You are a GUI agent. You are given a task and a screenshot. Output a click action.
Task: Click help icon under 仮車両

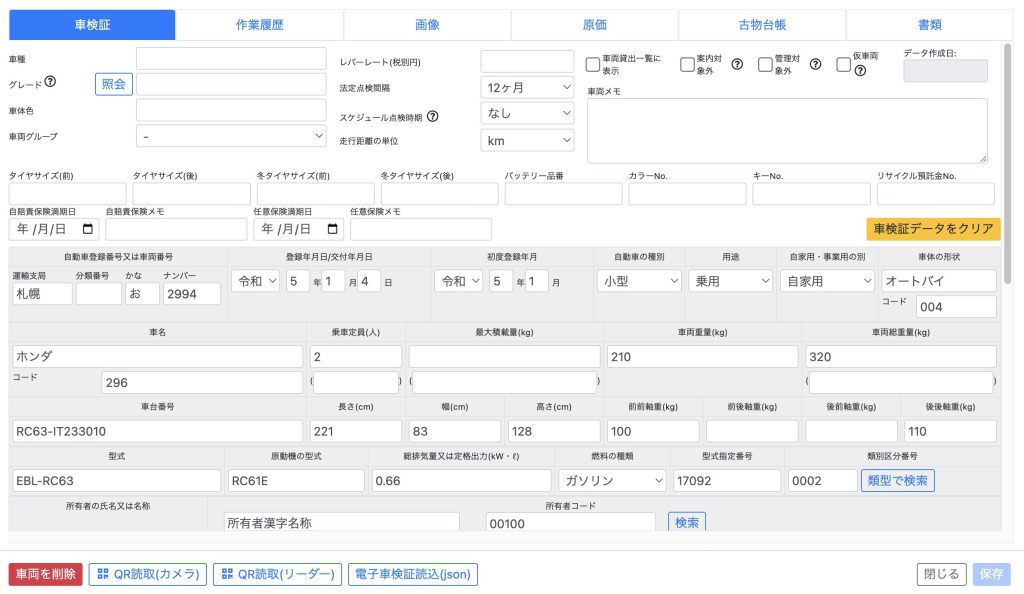click(859, 71)
